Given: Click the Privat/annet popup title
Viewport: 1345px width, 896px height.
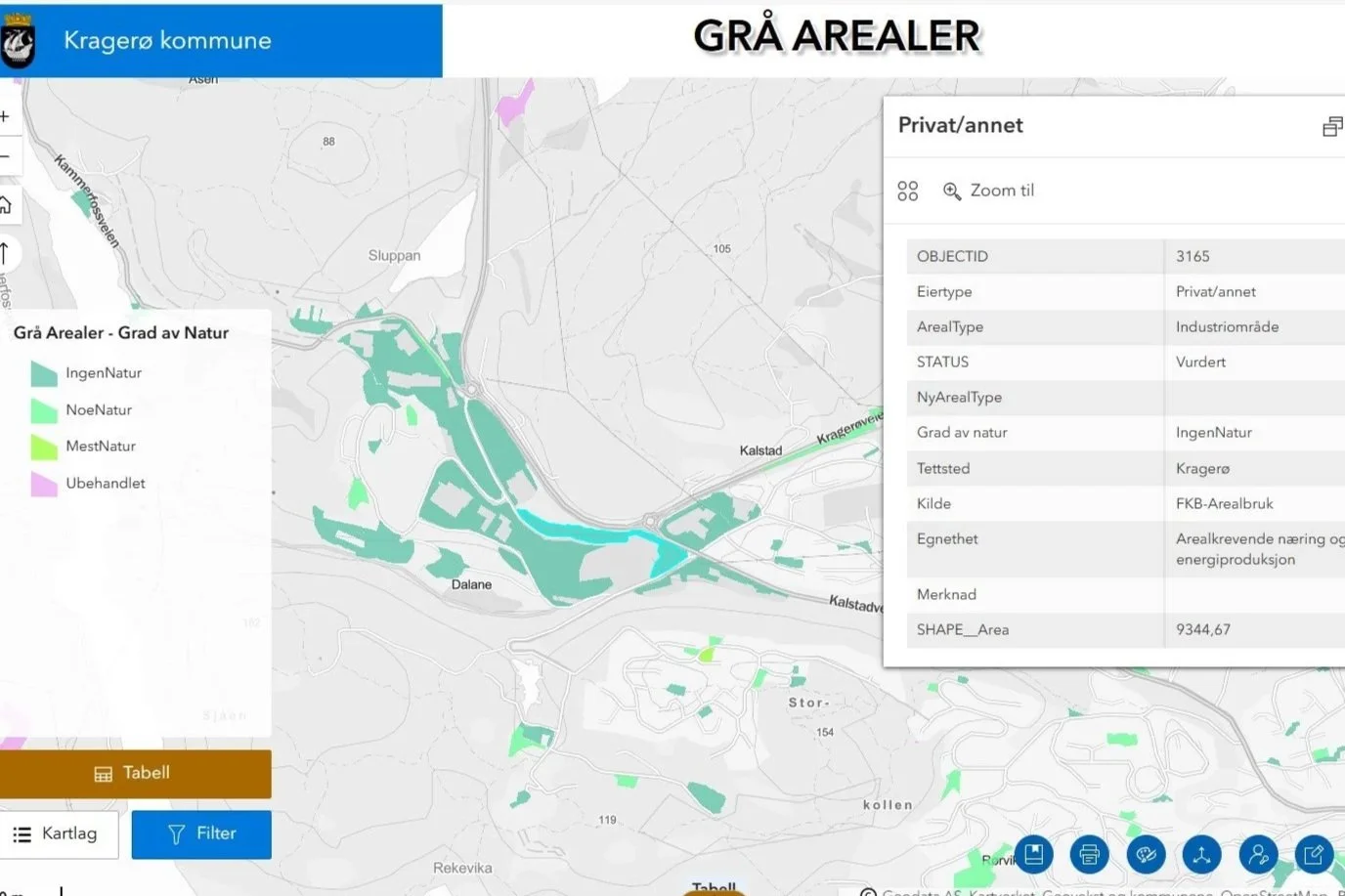Looking at the screenshot, I should [x=960, y=125].
